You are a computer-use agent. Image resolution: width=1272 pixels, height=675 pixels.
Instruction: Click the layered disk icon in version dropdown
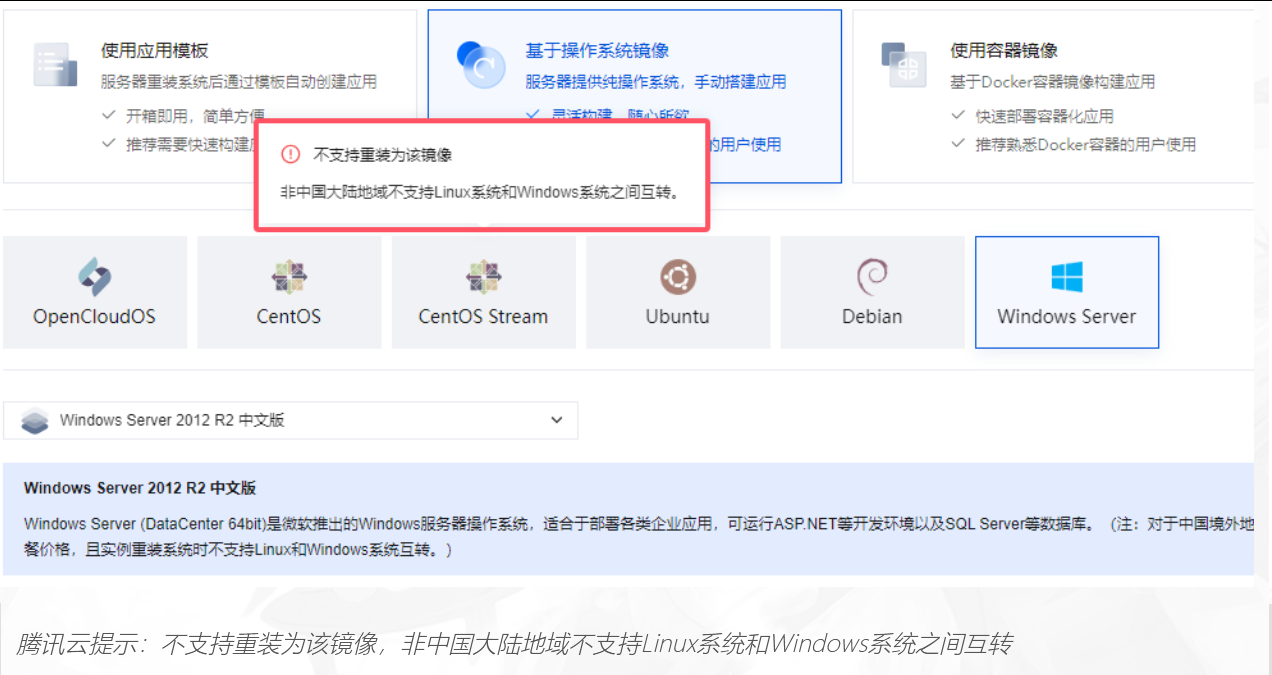(x=34, y=420)
